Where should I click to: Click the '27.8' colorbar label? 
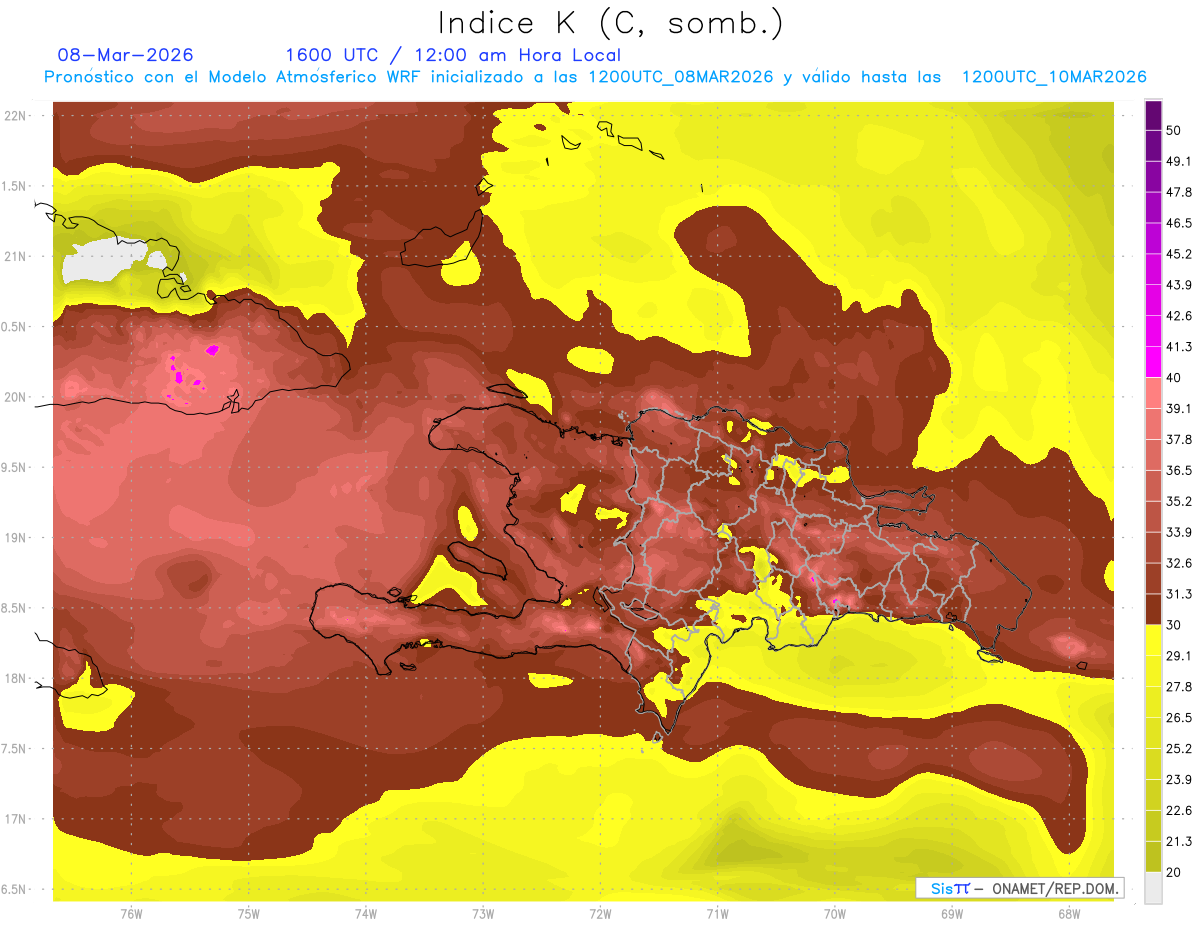click(1179, 687)
